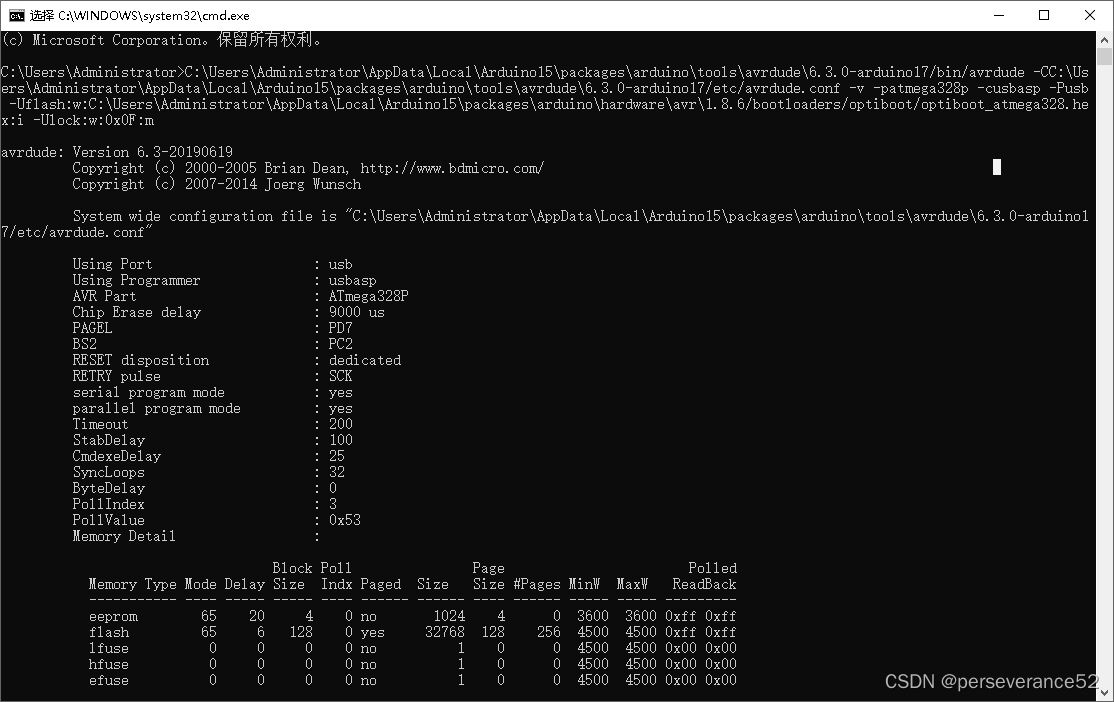The width and height of the screenshot is (1114, 702).
Task: Click the 'lfuse' memory row name
Action: coord(109,649)
